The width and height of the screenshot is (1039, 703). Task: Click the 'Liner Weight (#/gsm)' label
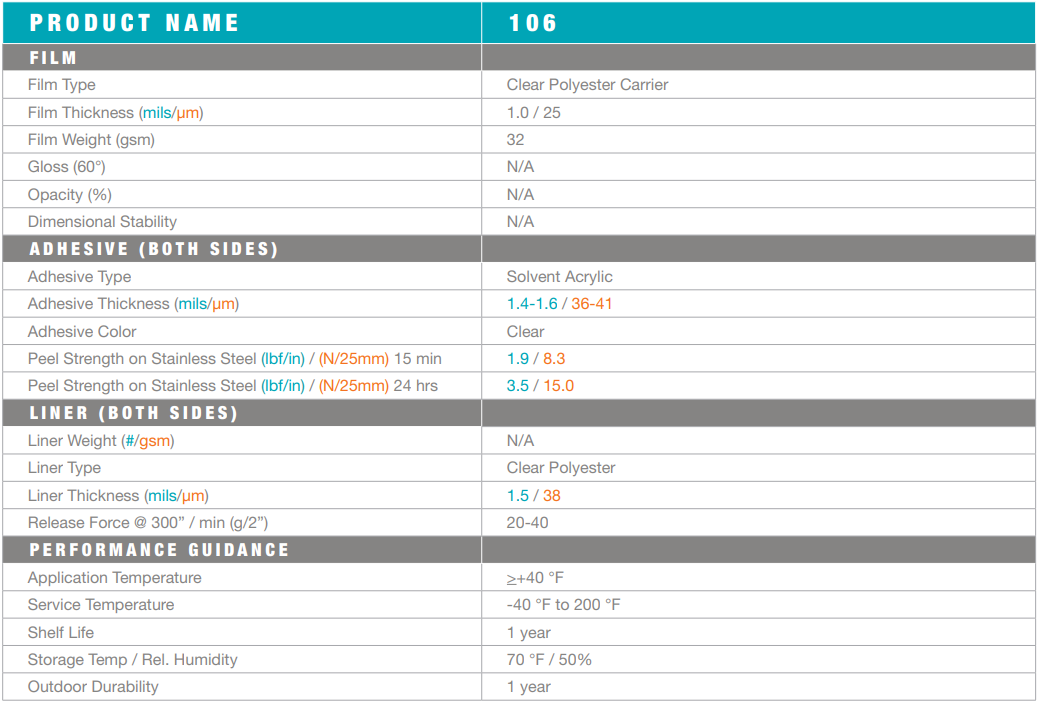tap(101, 441)
